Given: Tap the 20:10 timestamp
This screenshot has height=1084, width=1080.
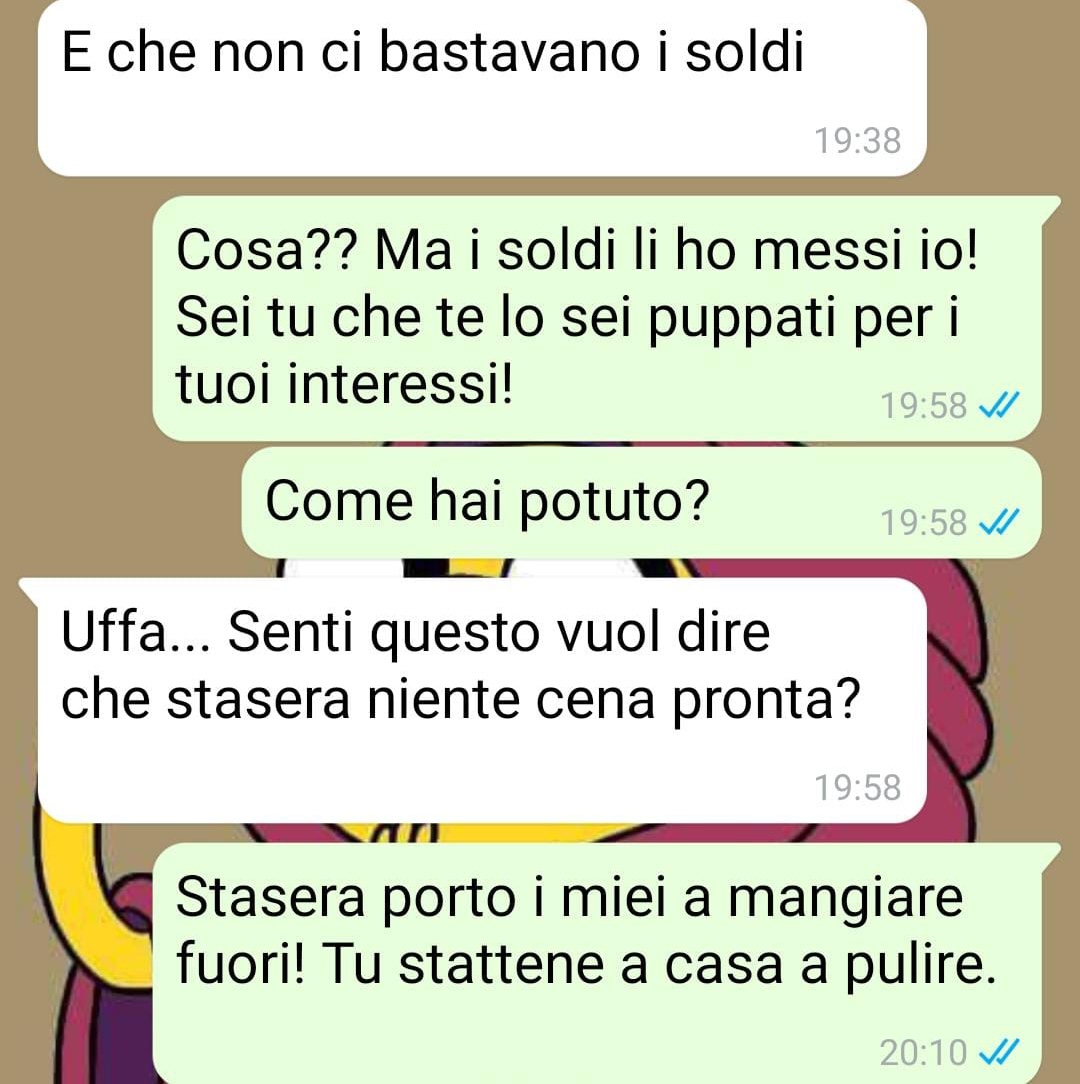Looking at the screenshot, I should coord(923,1053).
